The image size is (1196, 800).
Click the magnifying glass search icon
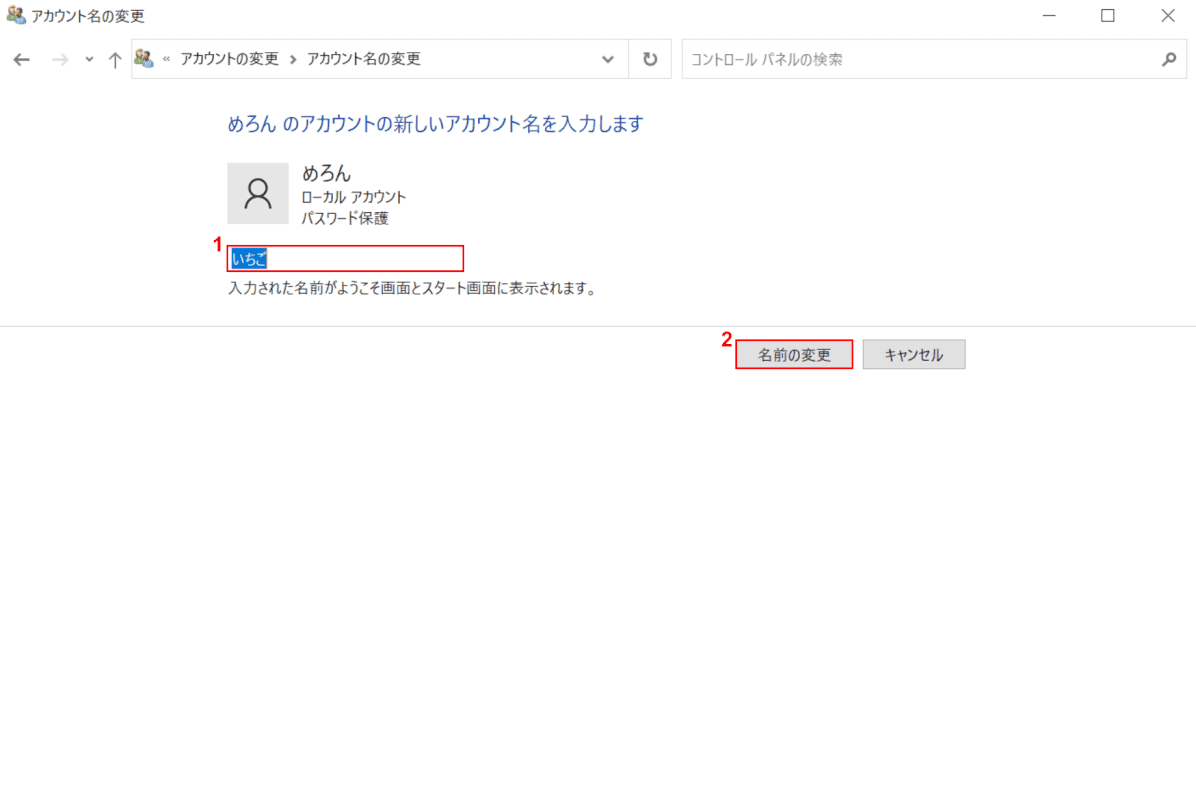[1169, 59]
